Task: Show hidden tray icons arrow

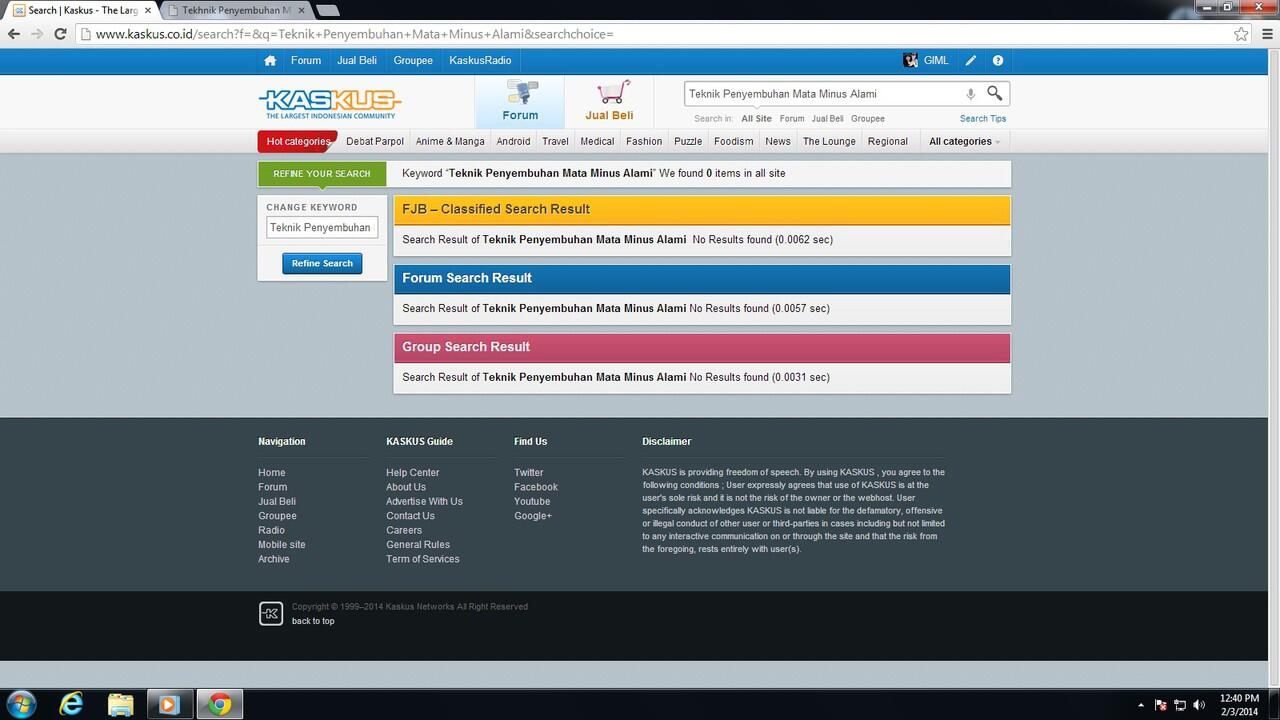Action: (1141, 705)
